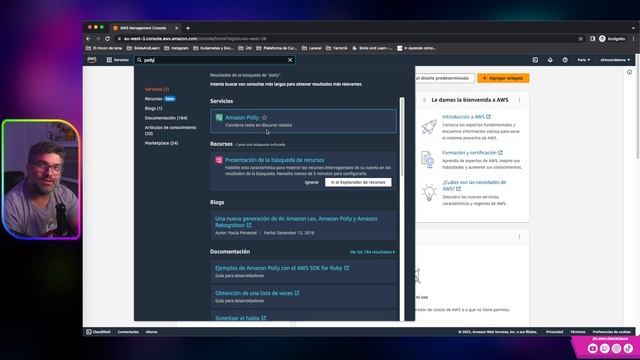
Task: Select Artículos de conocimiento filter
Action: (170, 130)
